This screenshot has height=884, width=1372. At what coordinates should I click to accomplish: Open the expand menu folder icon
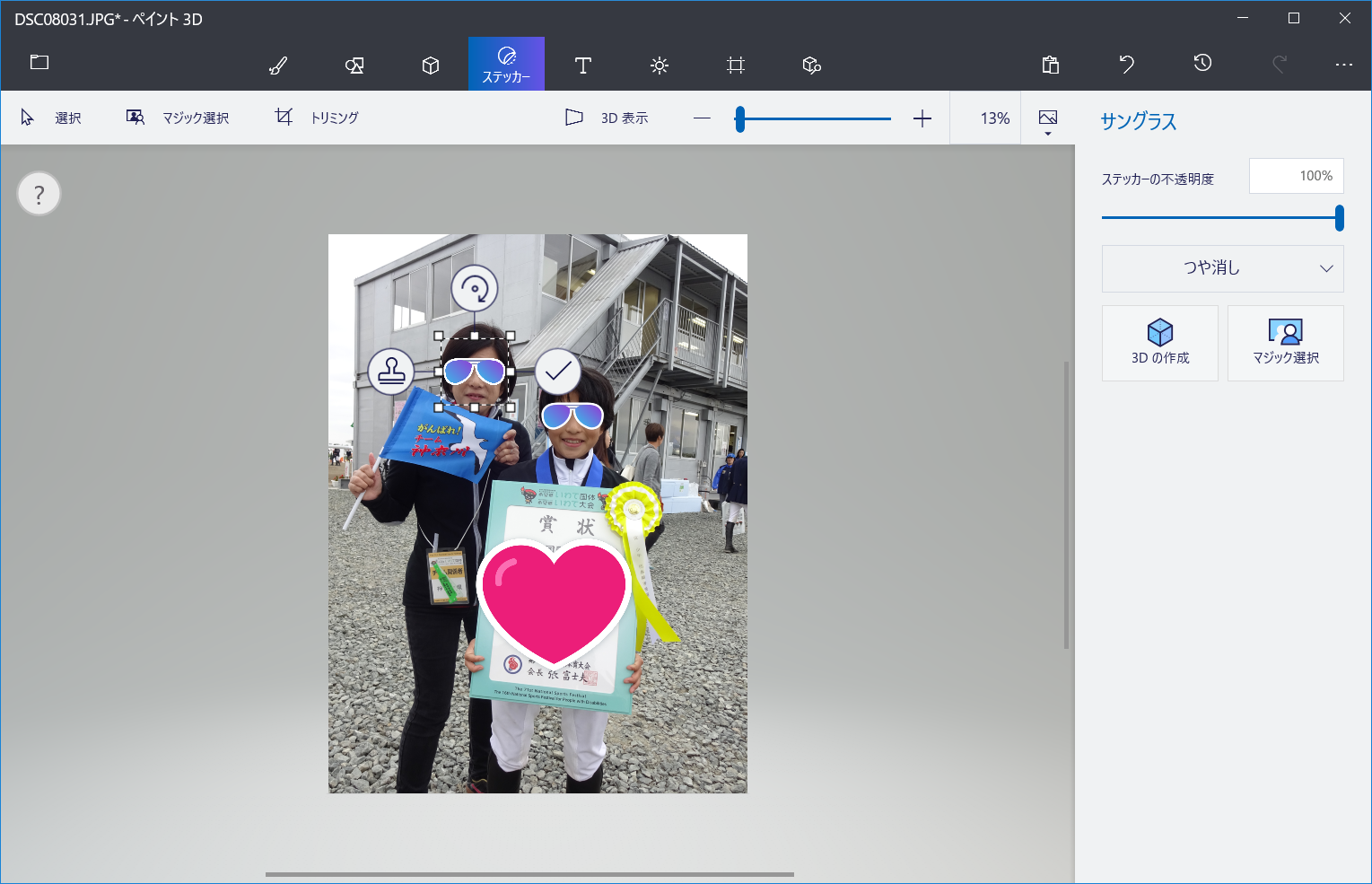[x=39, y=63]
